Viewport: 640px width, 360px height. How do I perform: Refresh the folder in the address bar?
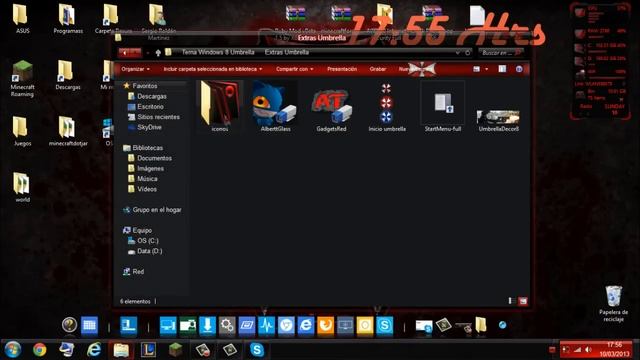(x=468, y=52)
